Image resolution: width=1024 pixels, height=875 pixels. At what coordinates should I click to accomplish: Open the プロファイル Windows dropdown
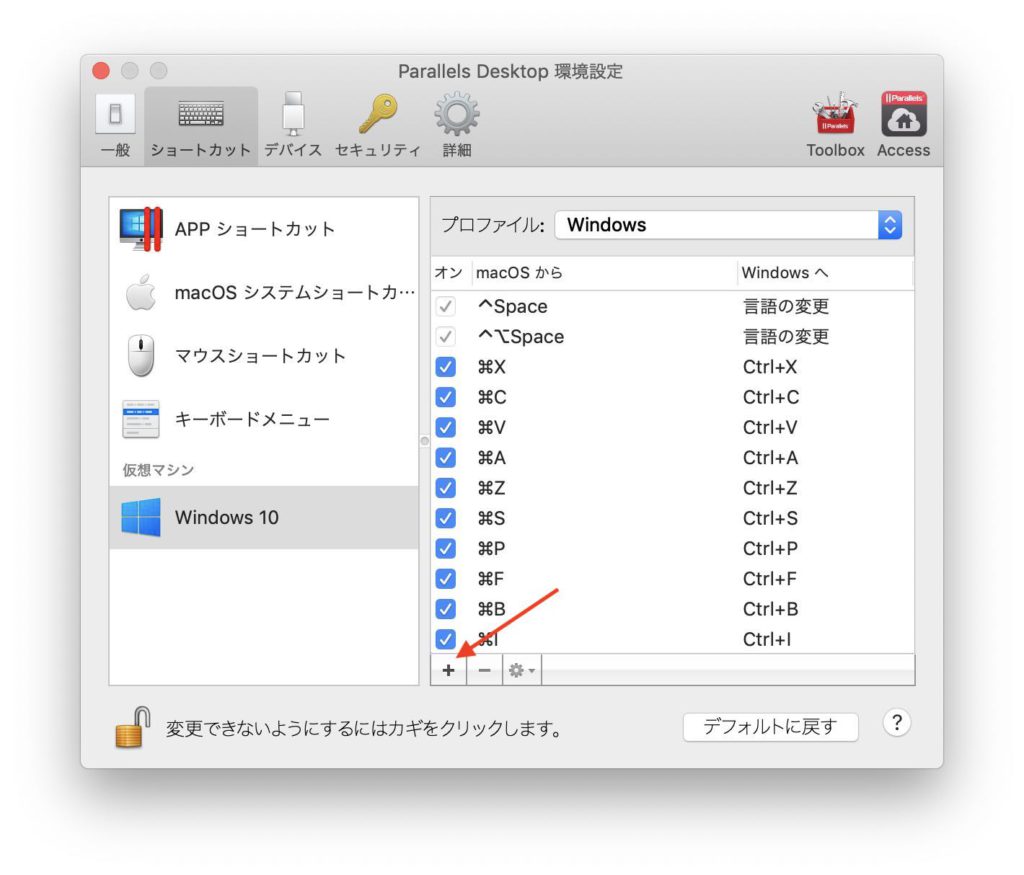click(728, 225)
